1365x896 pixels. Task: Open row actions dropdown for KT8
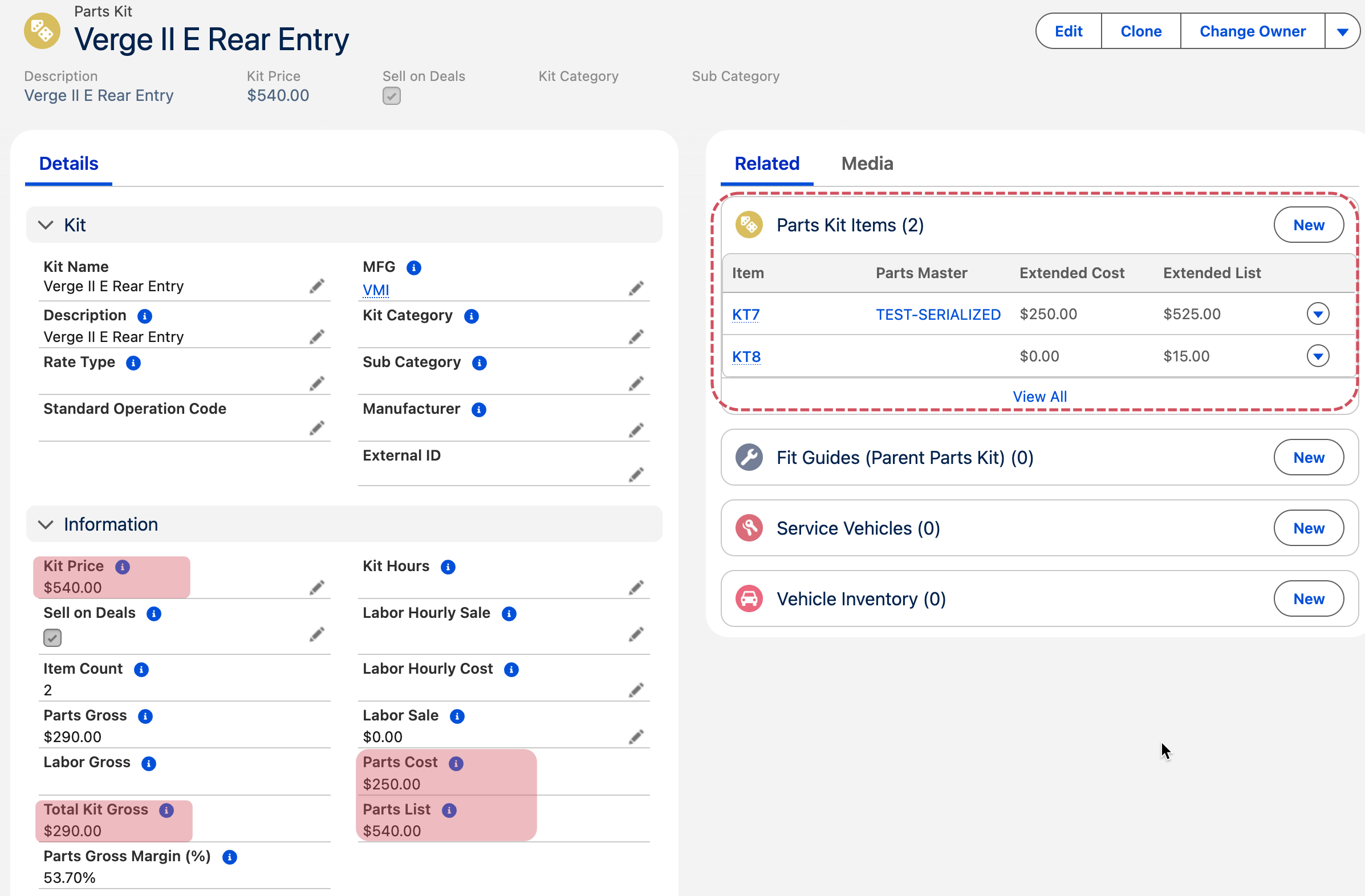1318,356
